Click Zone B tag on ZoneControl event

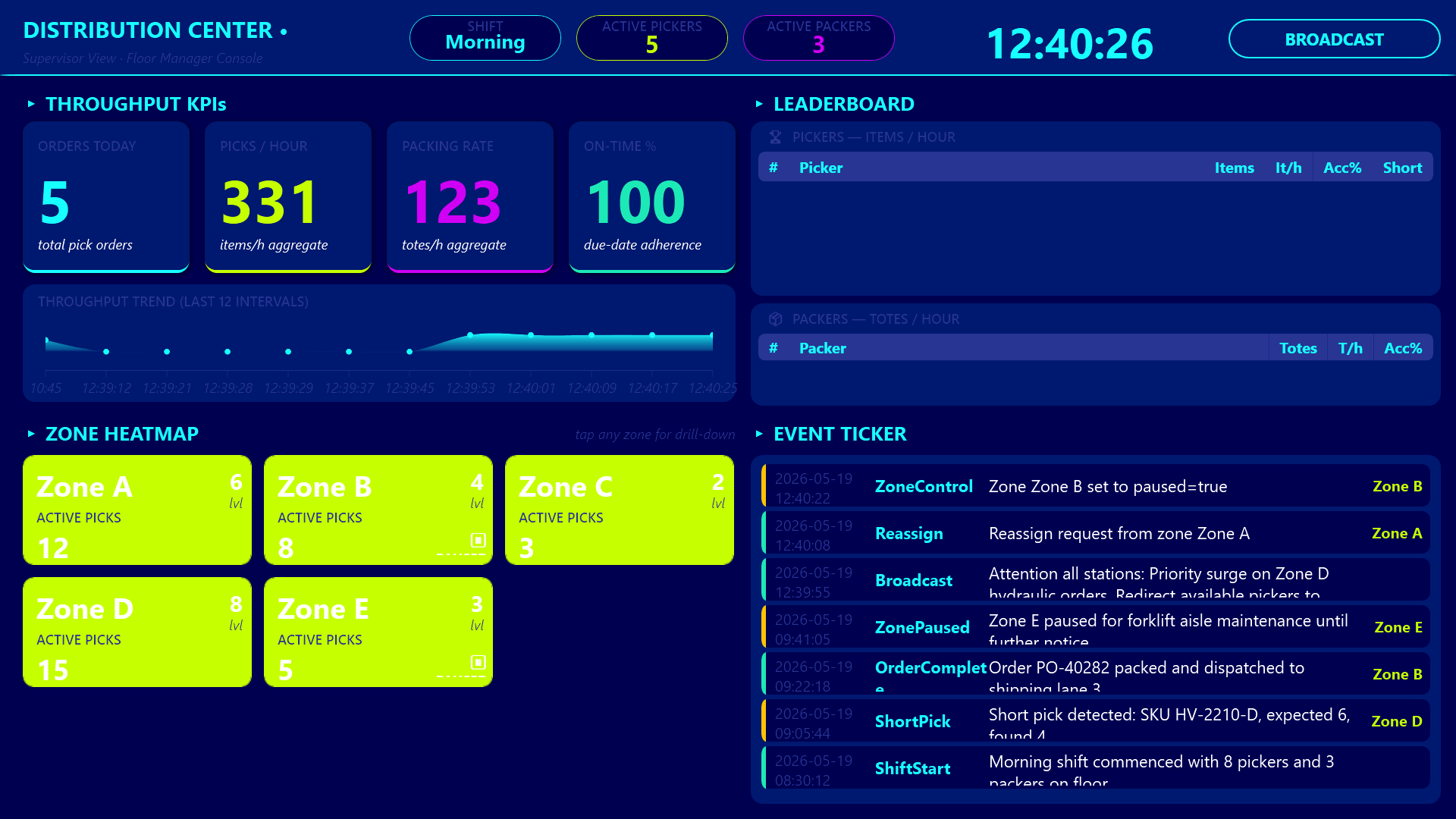[1397, 486]
